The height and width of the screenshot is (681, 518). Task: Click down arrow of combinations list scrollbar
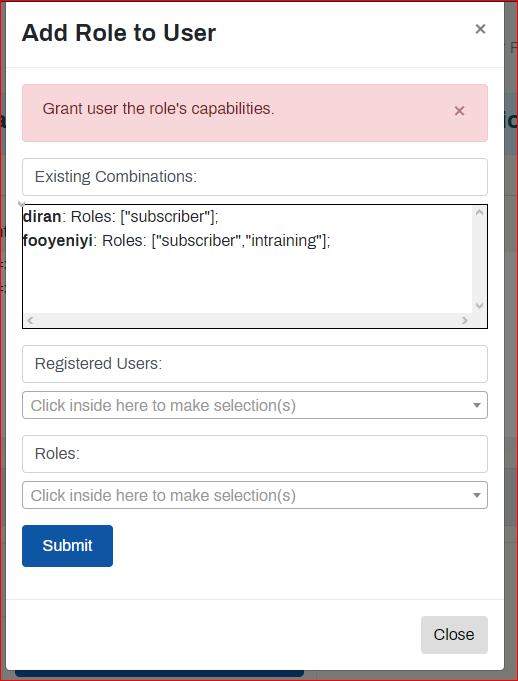pyautogui.click(x=479, y=305)
